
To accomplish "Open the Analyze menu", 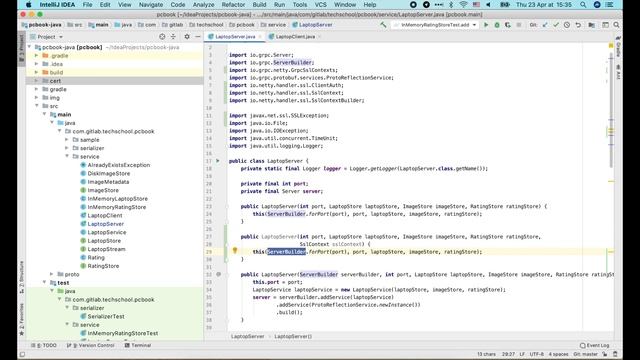I will (203, 5).
